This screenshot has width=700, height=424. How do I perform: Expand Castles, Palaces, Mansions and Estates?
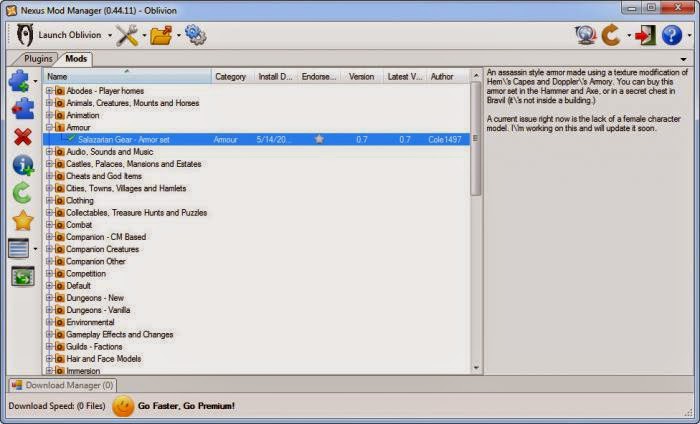50,164
